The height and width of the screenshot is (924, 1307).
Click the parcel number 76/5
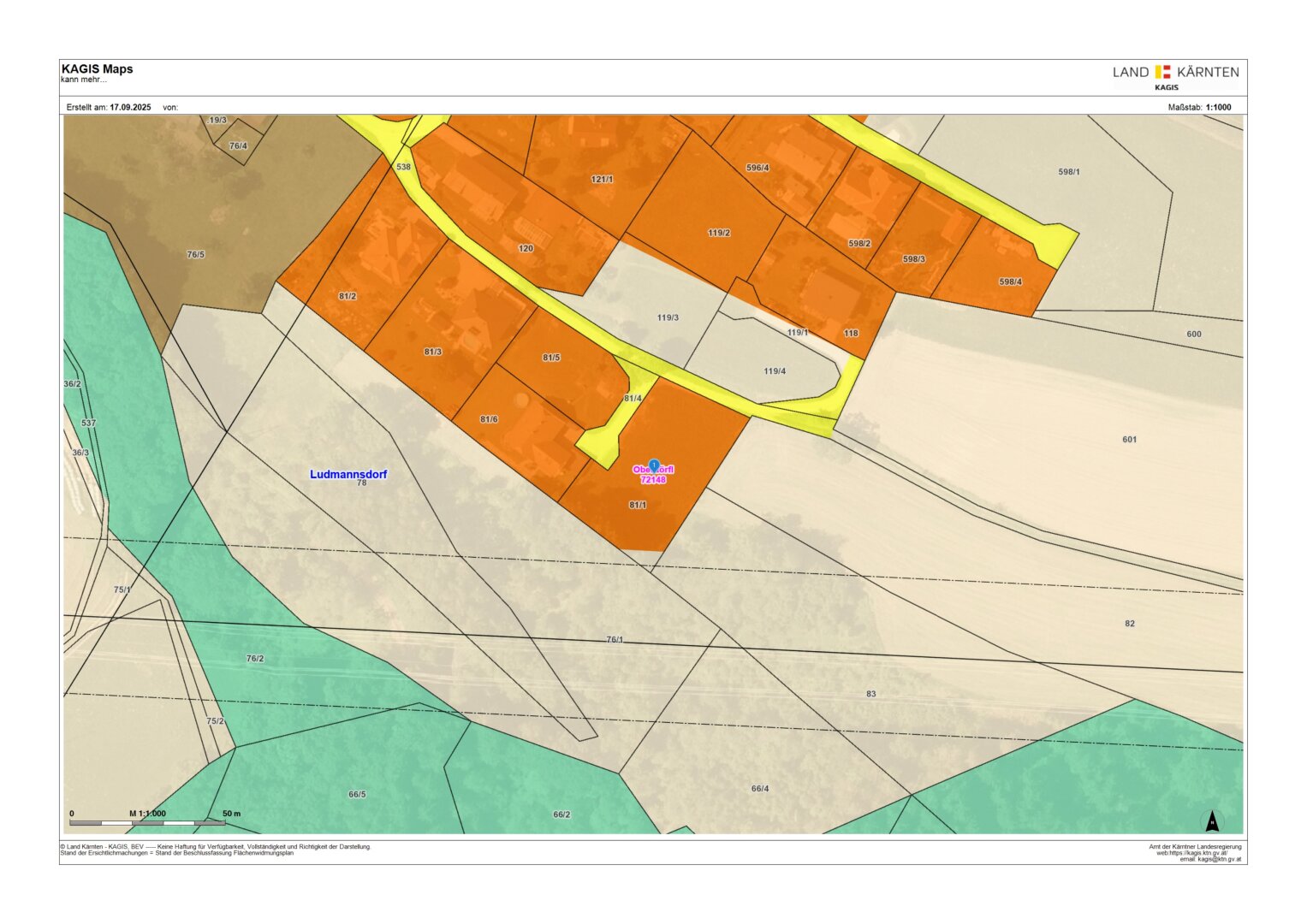coord(196,255)
